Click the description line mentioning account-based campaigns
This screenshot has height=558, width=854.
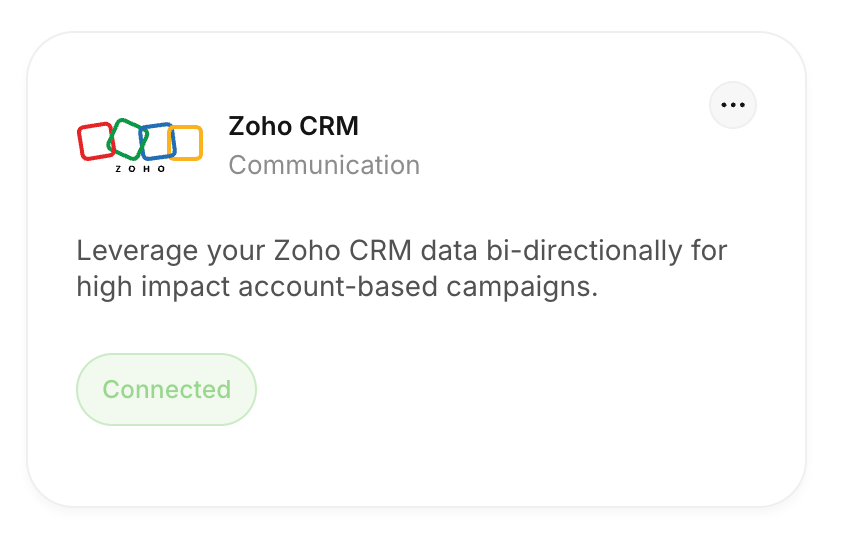click(337, 287)
